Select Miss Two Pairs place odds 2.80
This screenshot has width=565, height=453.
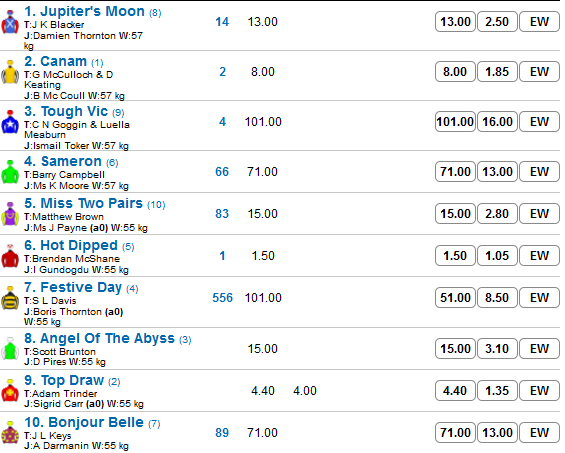pyautogui.click(x=497, y=214)
